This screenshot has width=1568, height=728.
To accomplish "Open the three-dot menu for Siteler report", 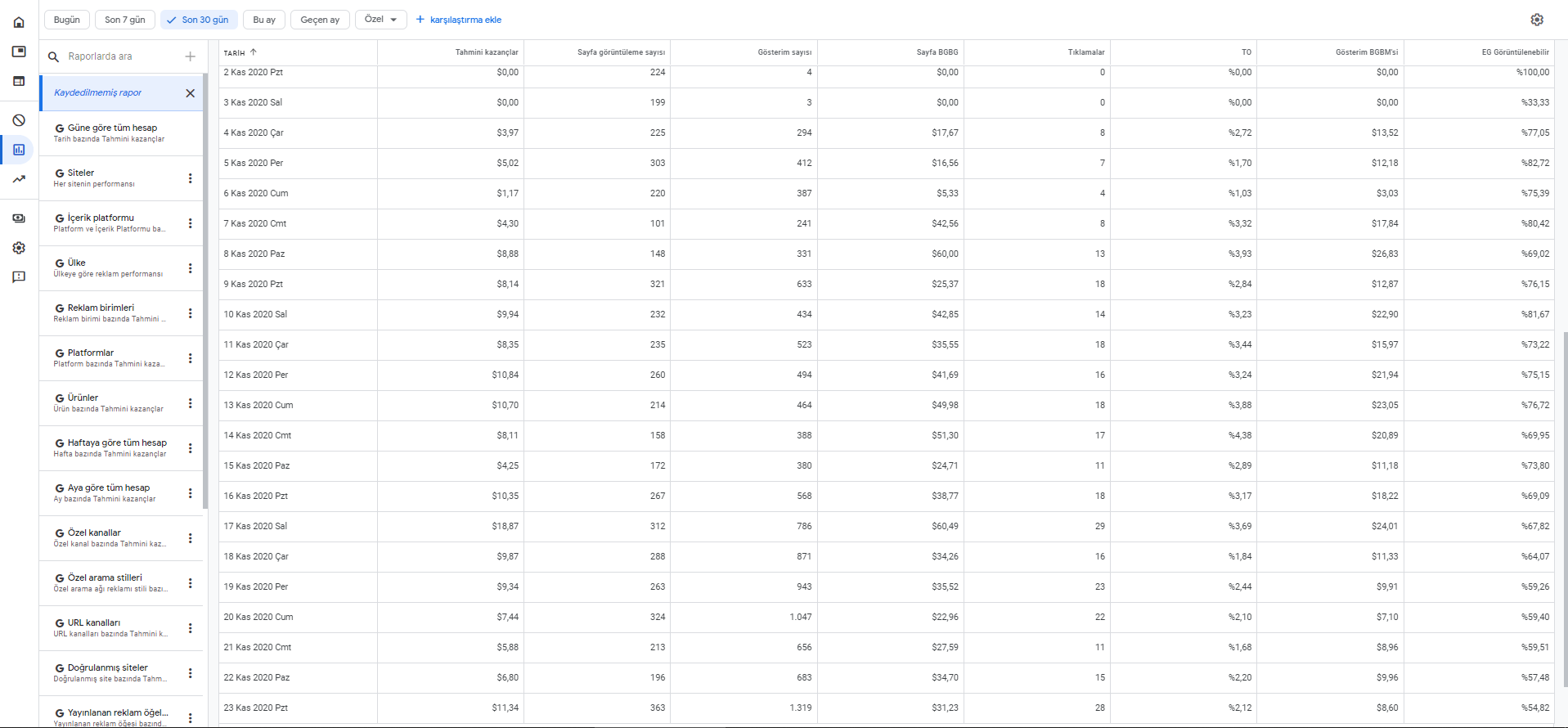I will [x=191, y=178].
